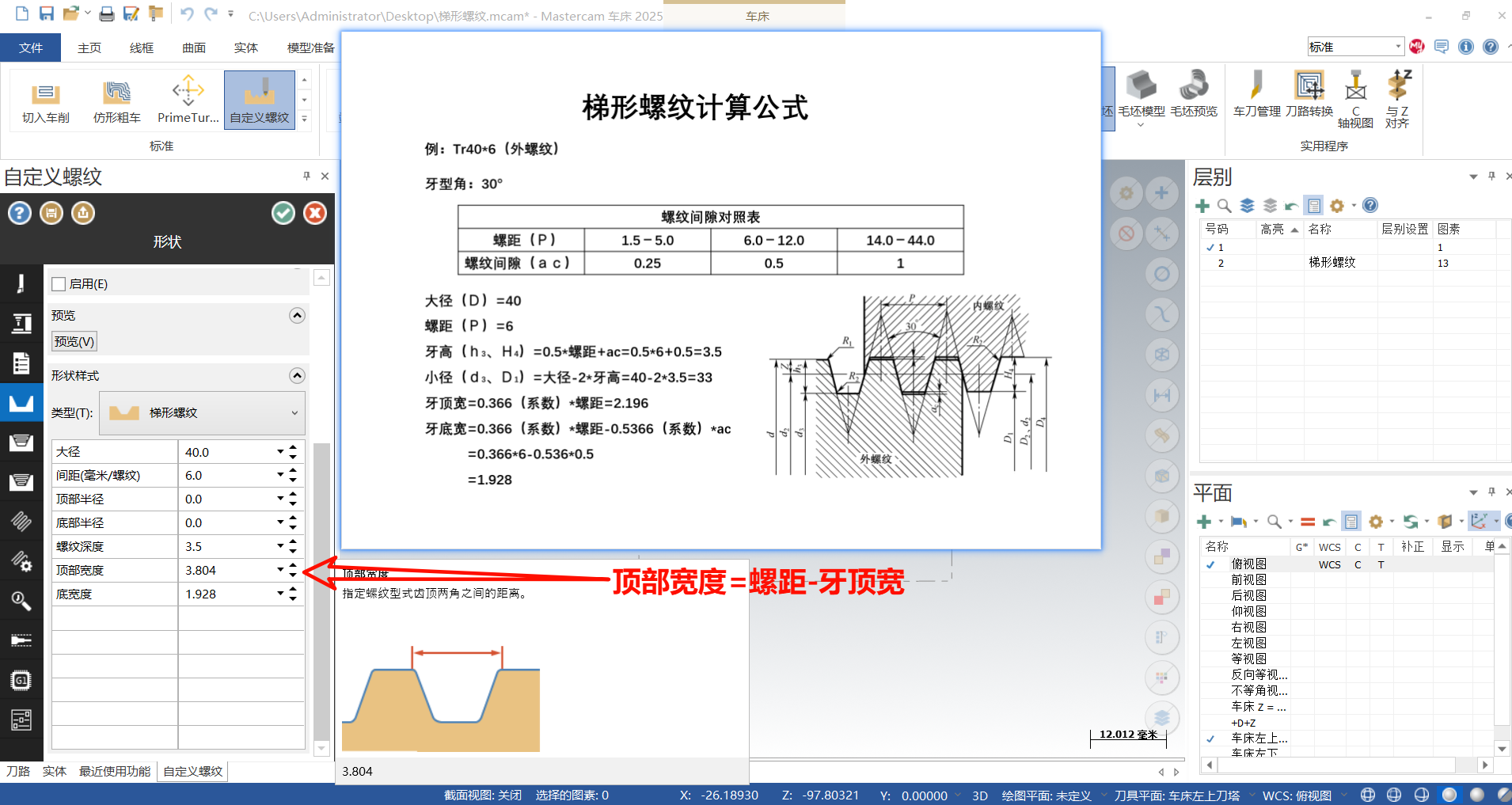Click the C轴视图 icon
This screenshot has height=805, width=1512.
[x=1355, y=99]
